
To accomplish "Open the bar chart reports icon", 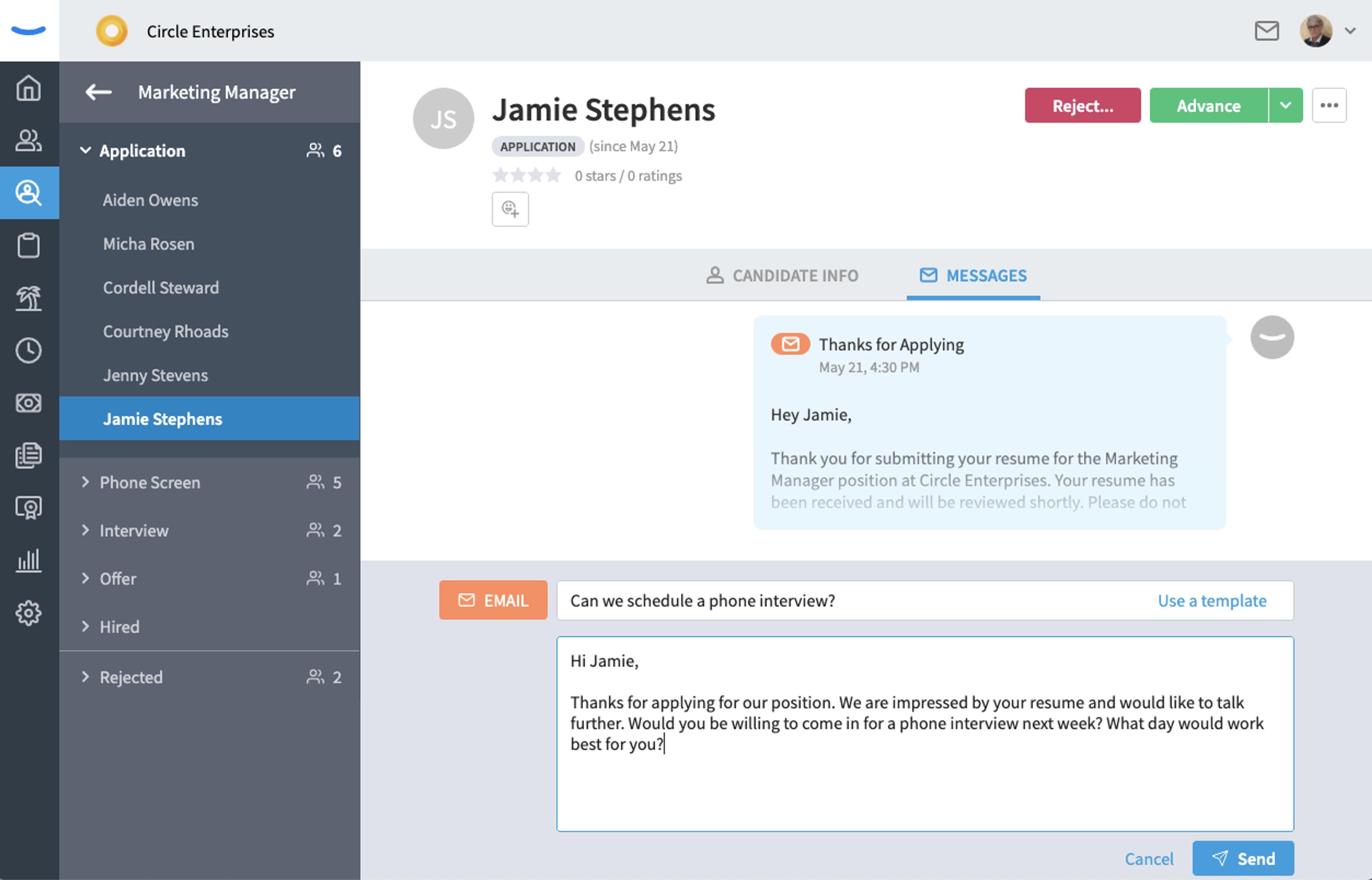I will (29, 560).
